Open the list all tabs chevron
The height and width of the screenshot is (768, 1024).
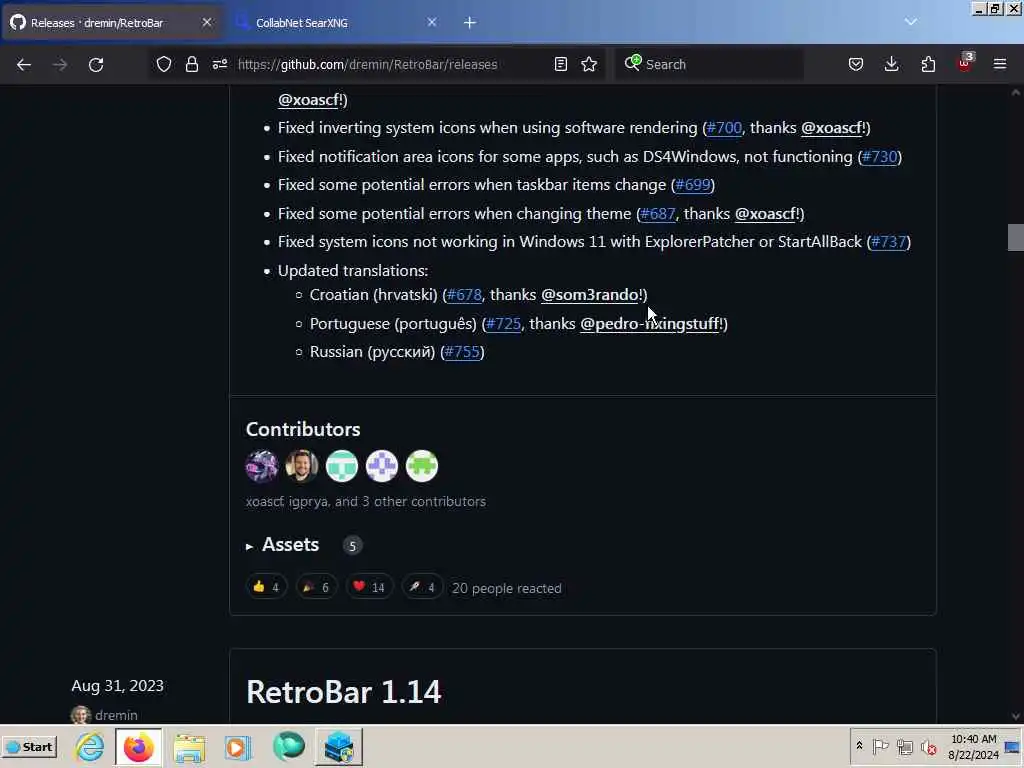tap(910, 22)
